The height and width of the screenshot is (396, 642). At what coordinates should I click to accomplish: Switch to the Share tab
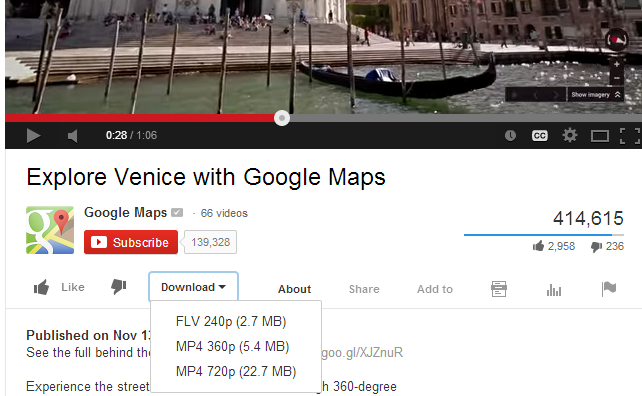click(x=364, y=289)
